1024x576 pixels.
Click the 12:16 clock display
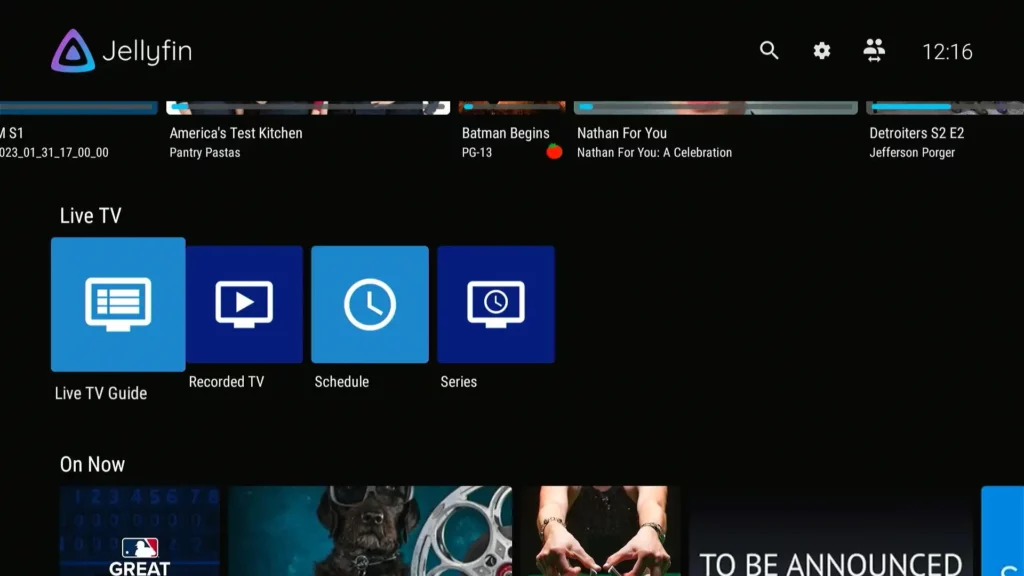tap(947, 52)
